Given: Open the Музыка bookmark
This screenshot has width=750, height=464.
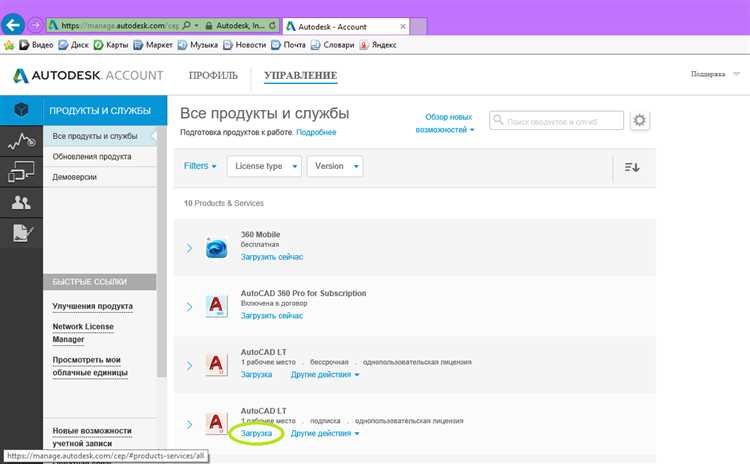Looking at the screenshot, I should click(198, 45).
